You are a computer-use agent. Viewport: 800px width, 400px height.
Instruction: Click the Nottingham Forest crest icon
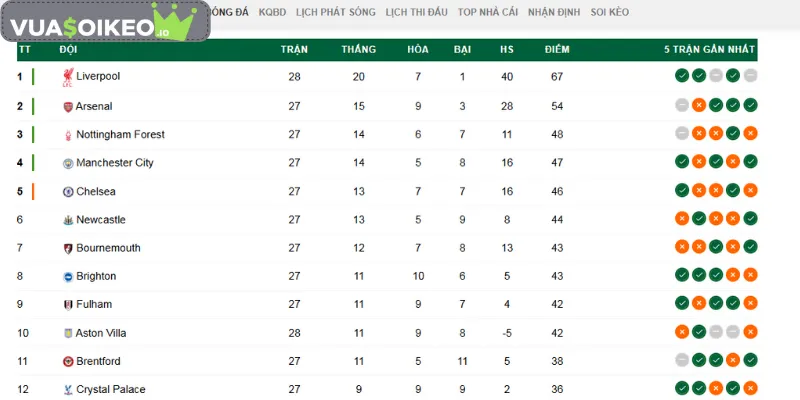tap(68, 135)
